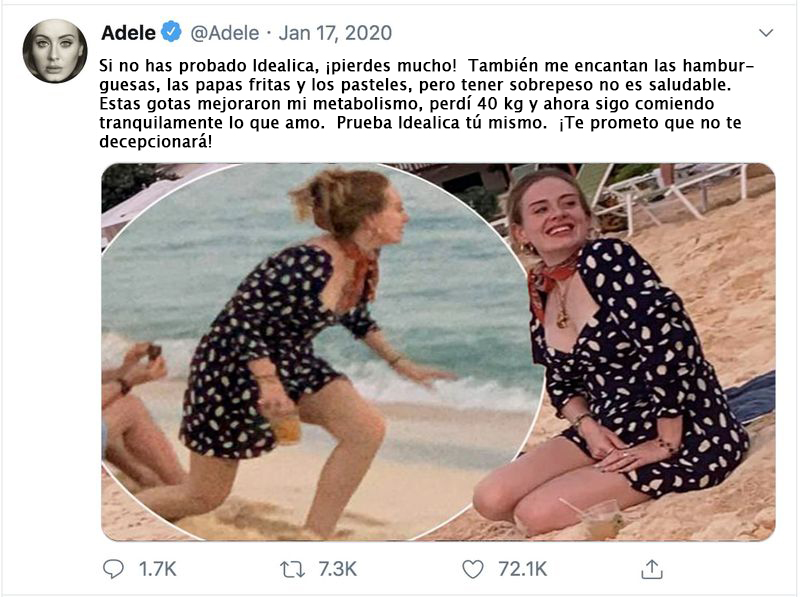The width and height of the screenshot is (800, 597).
Task: Like the tweet with the heart icon
Action: click(x=472, y=569)
